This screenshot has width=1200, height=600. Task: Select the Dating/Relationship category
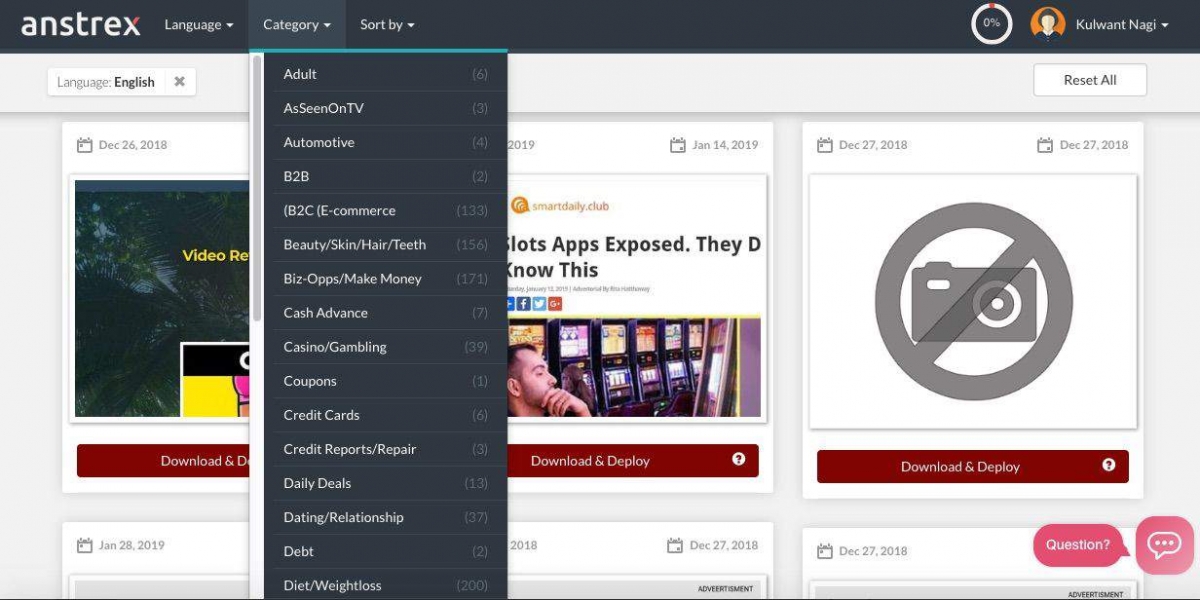pyautogui.click(x=343, y=517)
